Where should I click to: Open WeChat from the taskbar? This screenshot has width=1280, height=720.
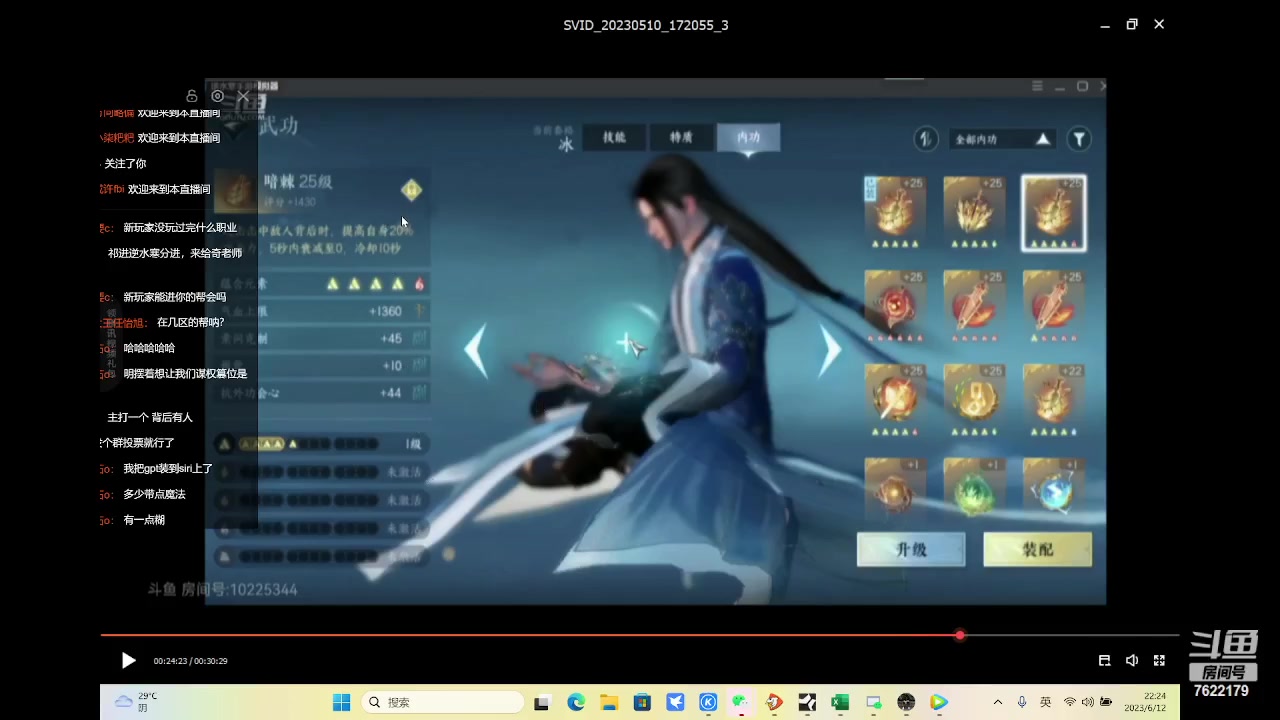coord(741,702)
